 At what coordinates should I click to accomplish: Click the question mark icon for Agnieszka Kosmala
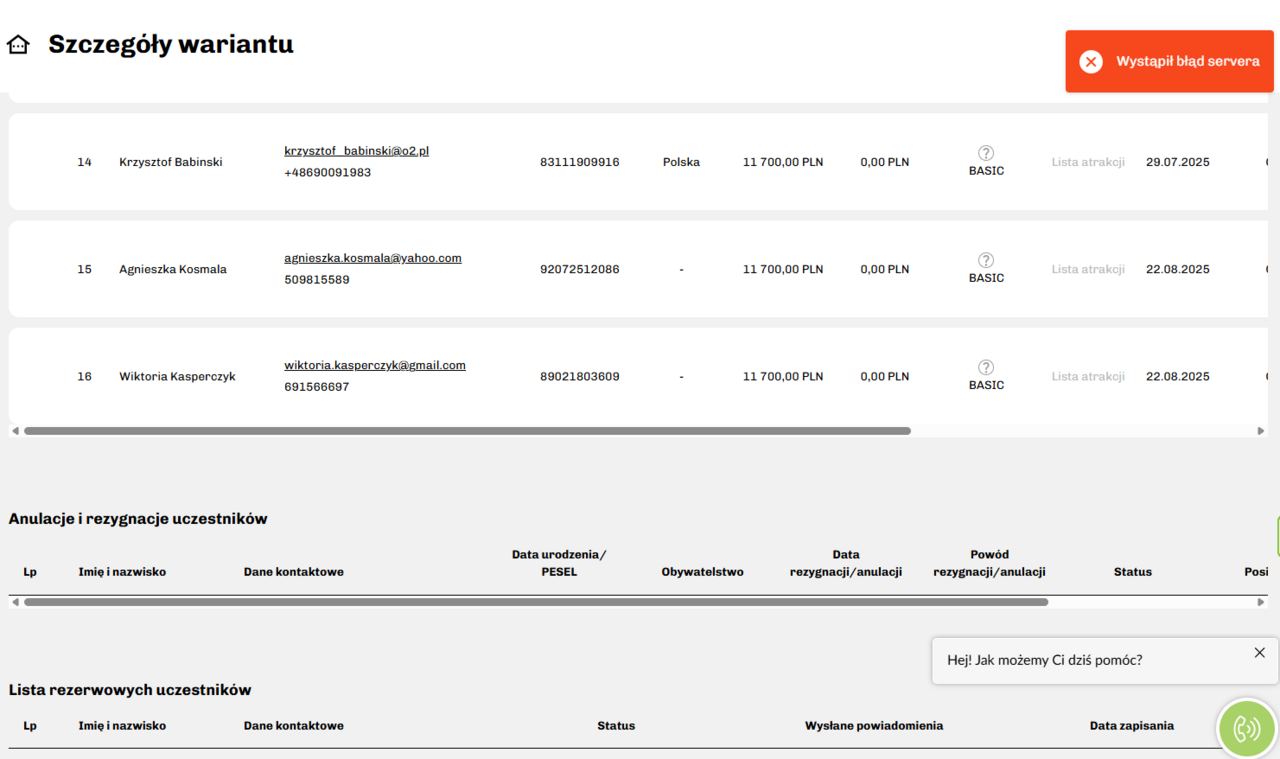click(x=986, y=260)
